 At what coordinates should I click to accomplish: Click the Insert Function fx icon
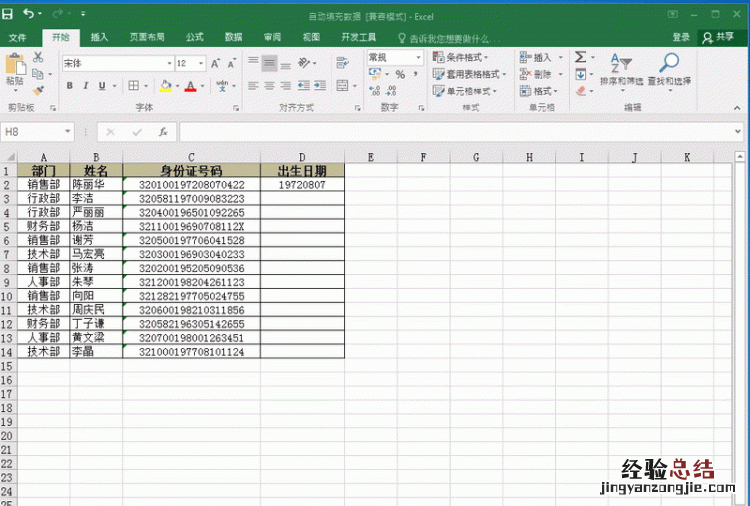point(163,132)
